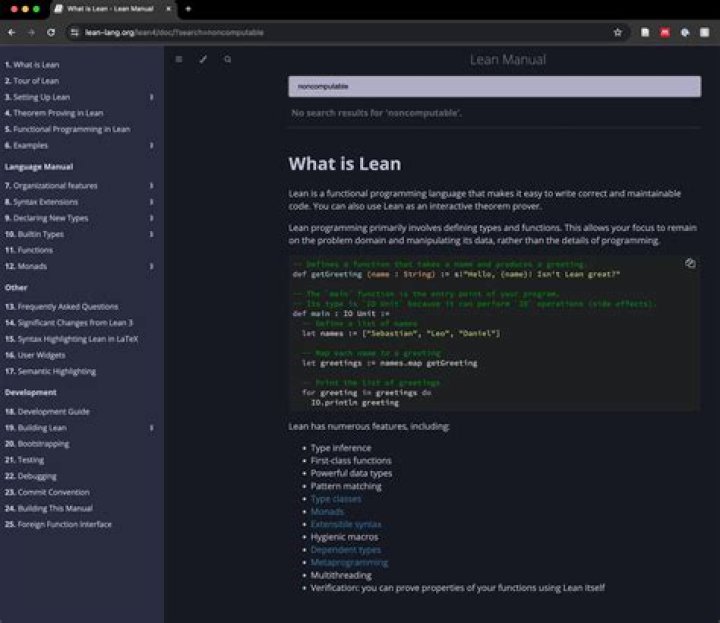The height and width of the screenshot is (623, 720).
Task: Select the What is Lean browser tab
Action: point(110,9)
